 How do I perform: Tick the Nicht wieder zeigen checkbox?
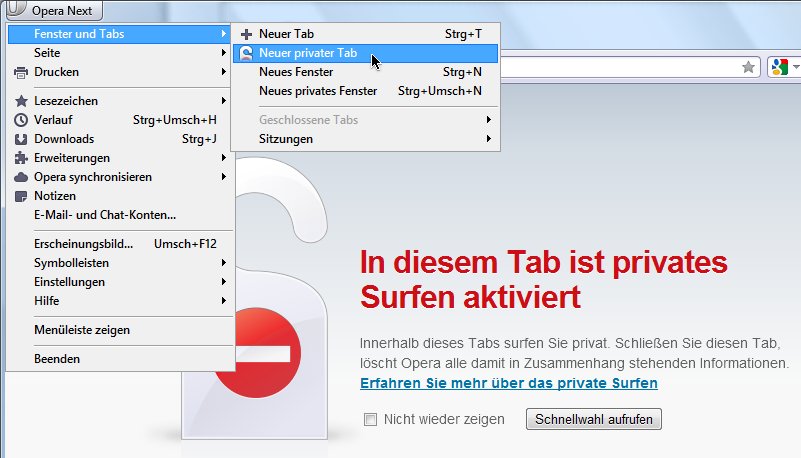(x=370, y=420)
